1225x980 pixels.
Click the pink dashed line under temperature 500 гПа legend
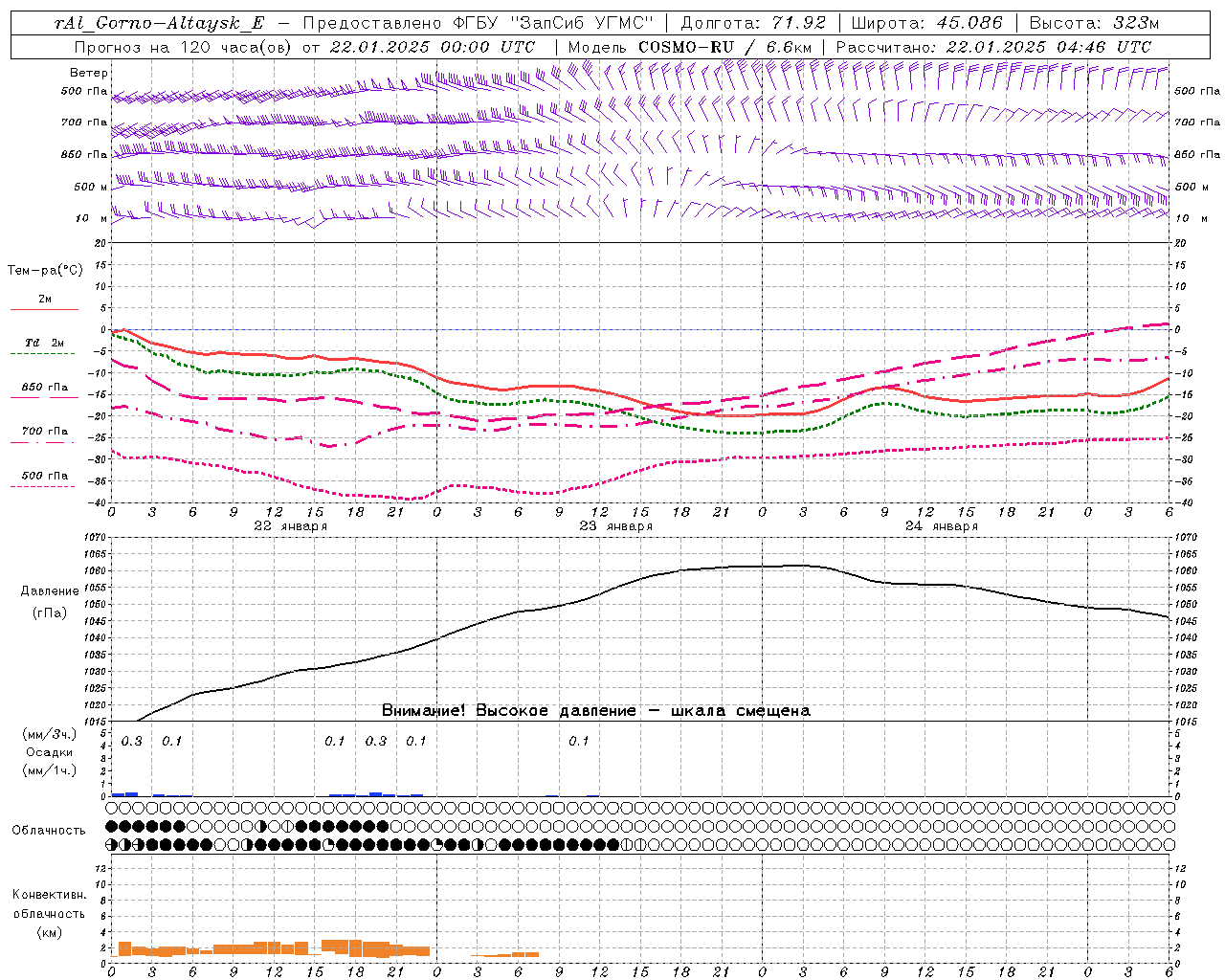(42, 486)
